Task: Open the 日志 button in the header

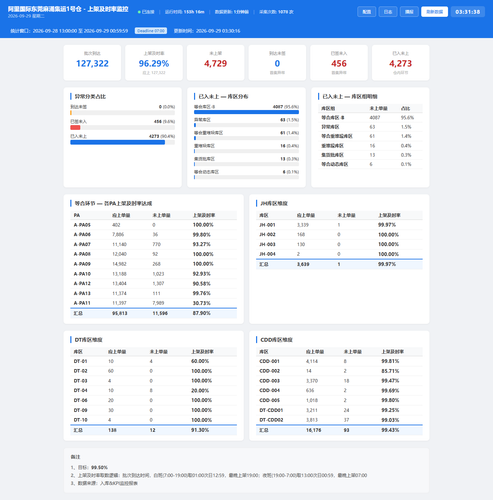Action: [x=388, y=12]
